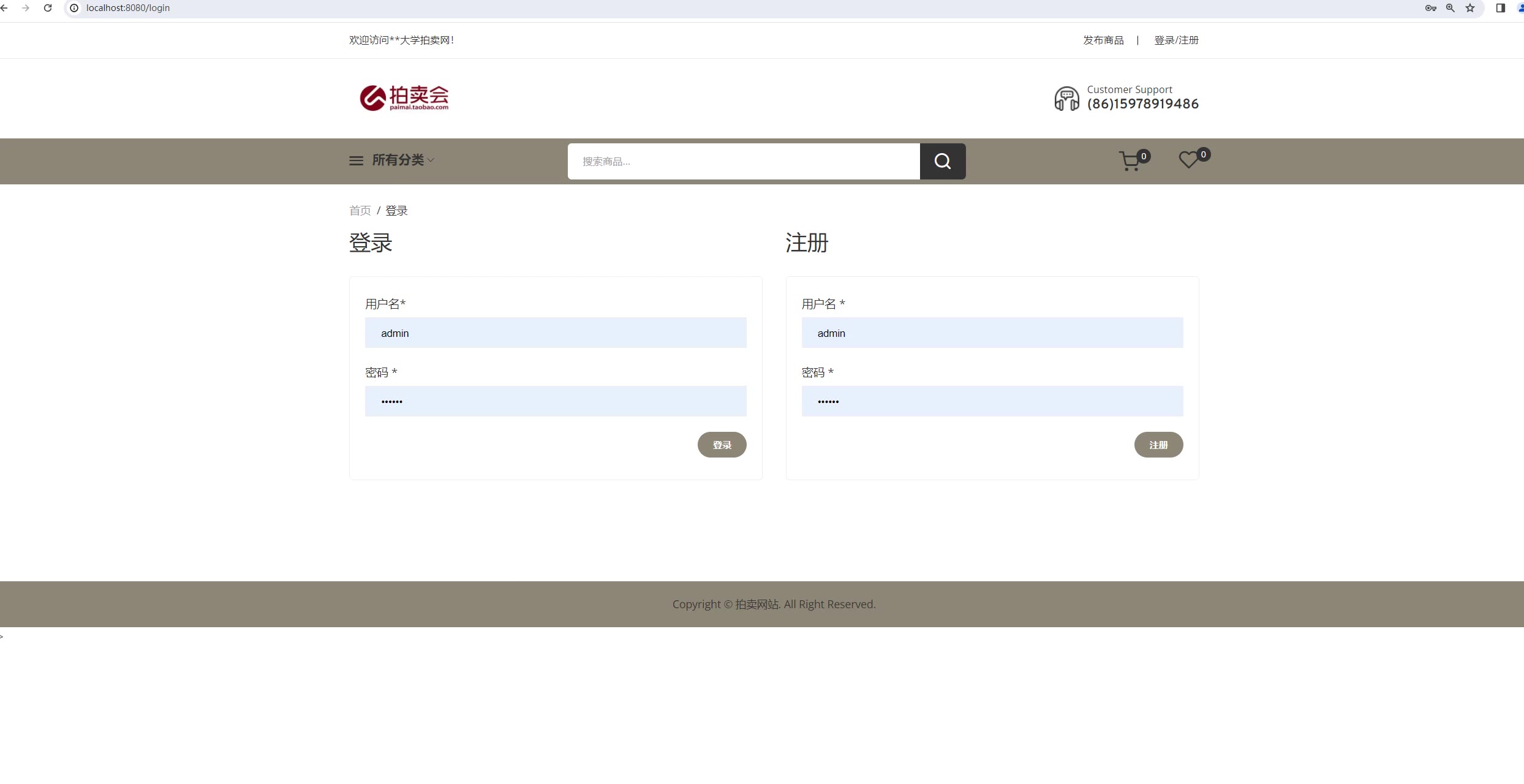Click the 登录 section heading
Image resolution: width=1524 pixels, height=784 pixels.
click(371, 243)
